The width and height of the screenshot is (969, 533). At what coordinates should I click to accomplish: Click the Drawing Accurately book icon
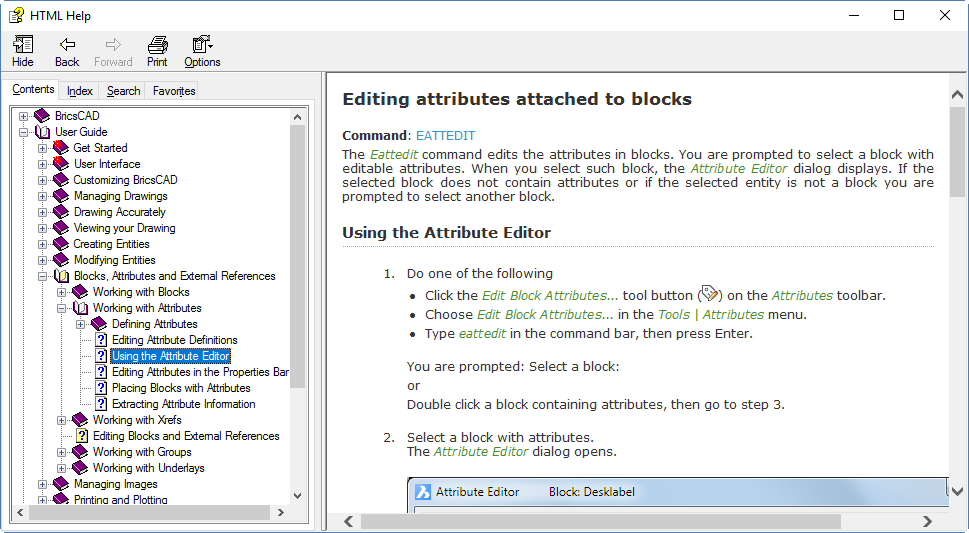tap(61, 212)
